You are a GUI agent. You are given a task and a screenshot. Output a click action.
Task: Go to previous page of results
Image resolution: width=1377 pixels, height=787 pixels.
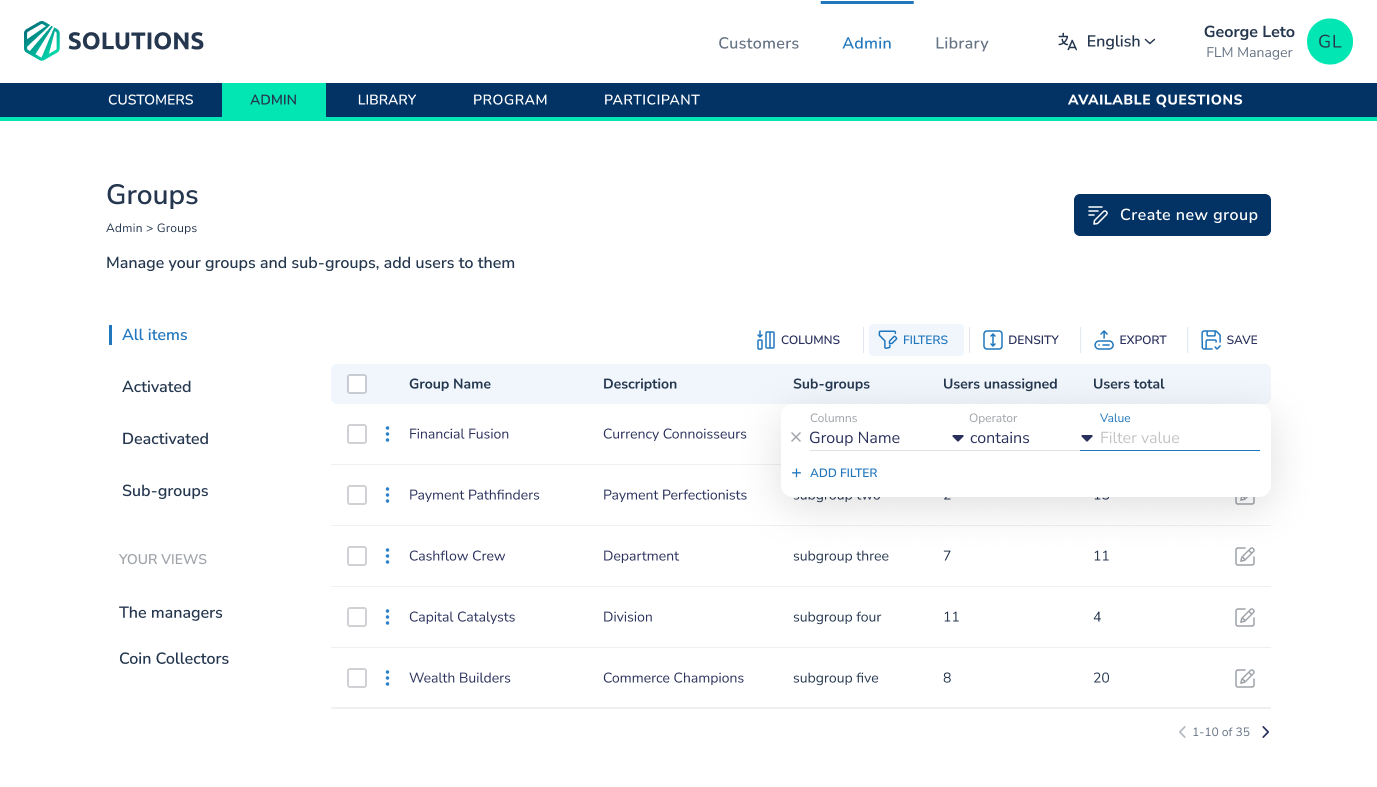click(1182, 732)
